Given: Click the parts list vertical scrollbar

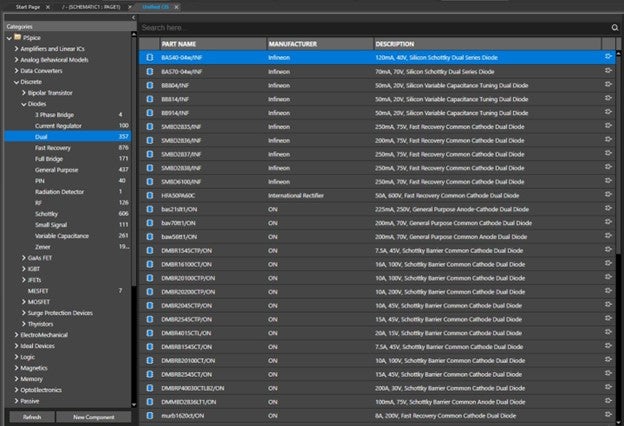Looking at the screenshot, I should (x=618, y=153).
